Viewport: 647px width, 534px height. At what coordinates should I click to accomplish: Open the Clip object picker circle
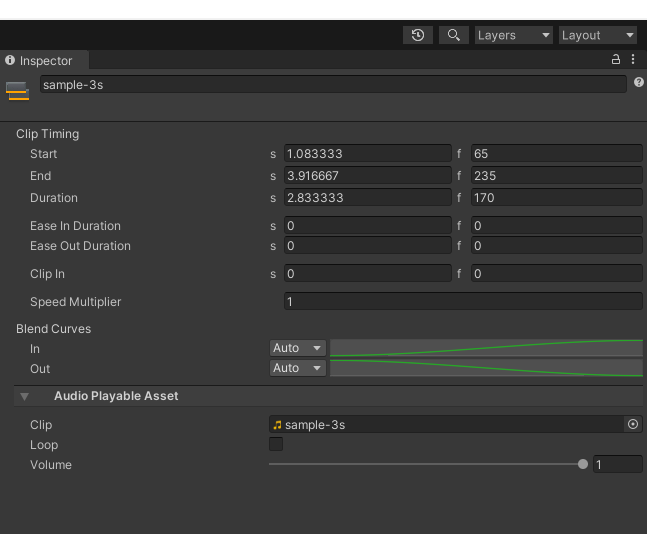coord(633,424)
